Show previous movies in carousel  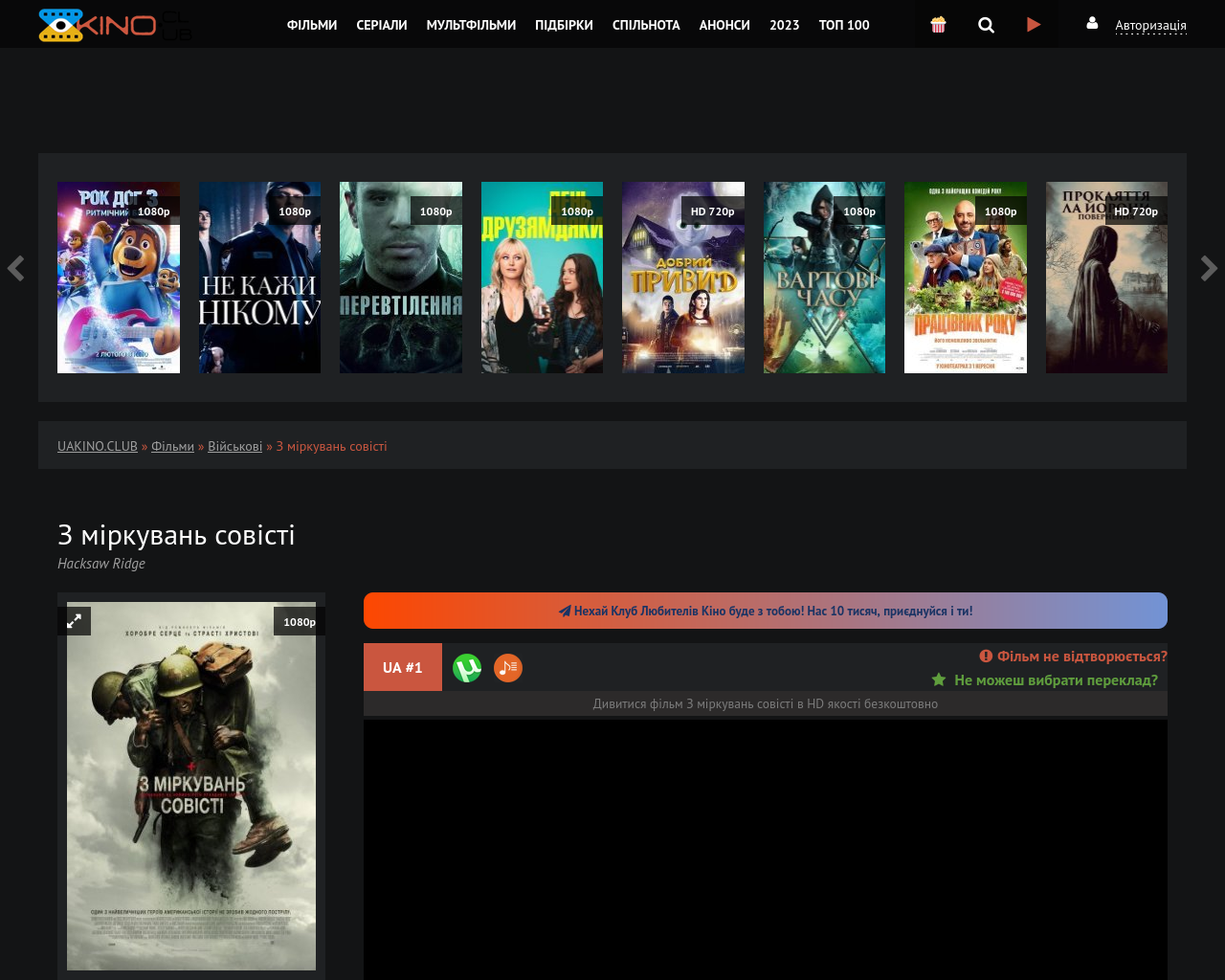[x=15, y=269]
